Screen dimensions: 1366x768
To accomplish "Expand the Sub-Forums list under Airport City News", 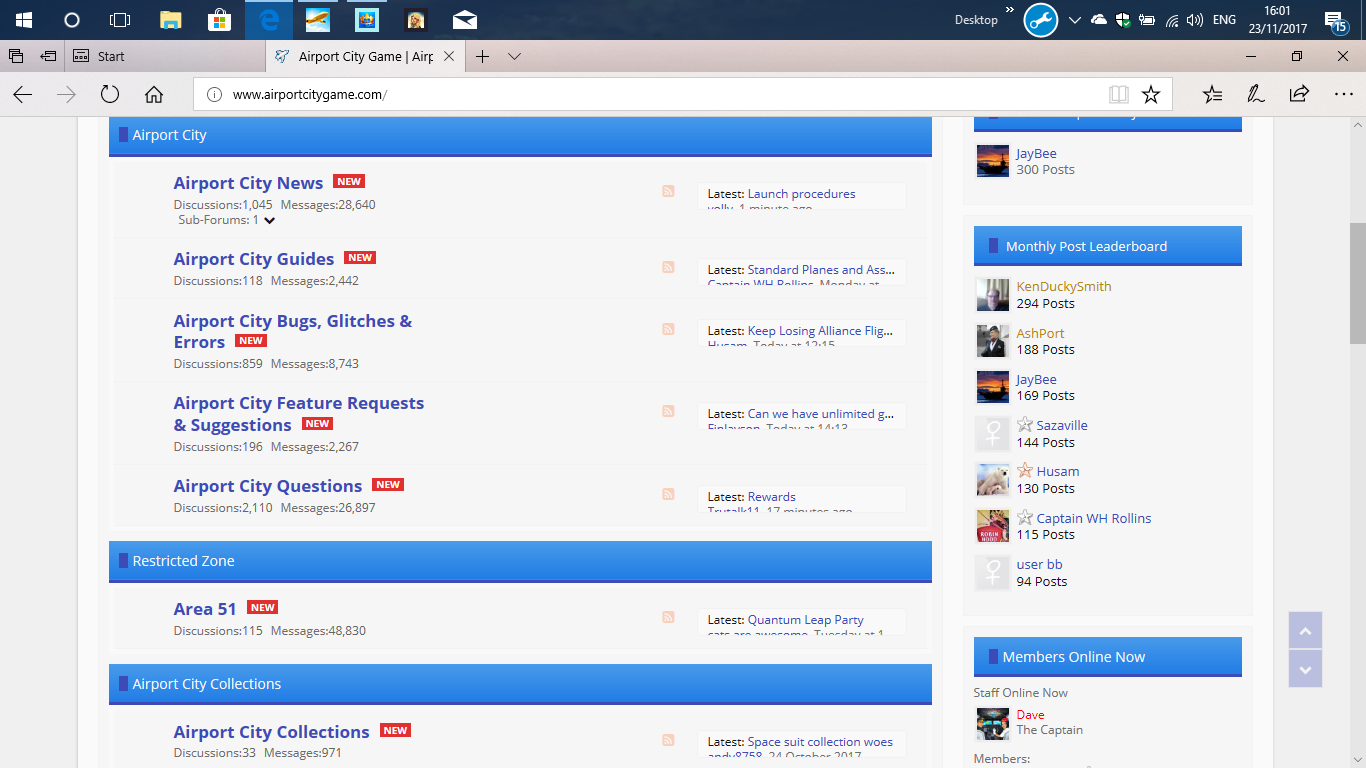I will pos(269,220).
